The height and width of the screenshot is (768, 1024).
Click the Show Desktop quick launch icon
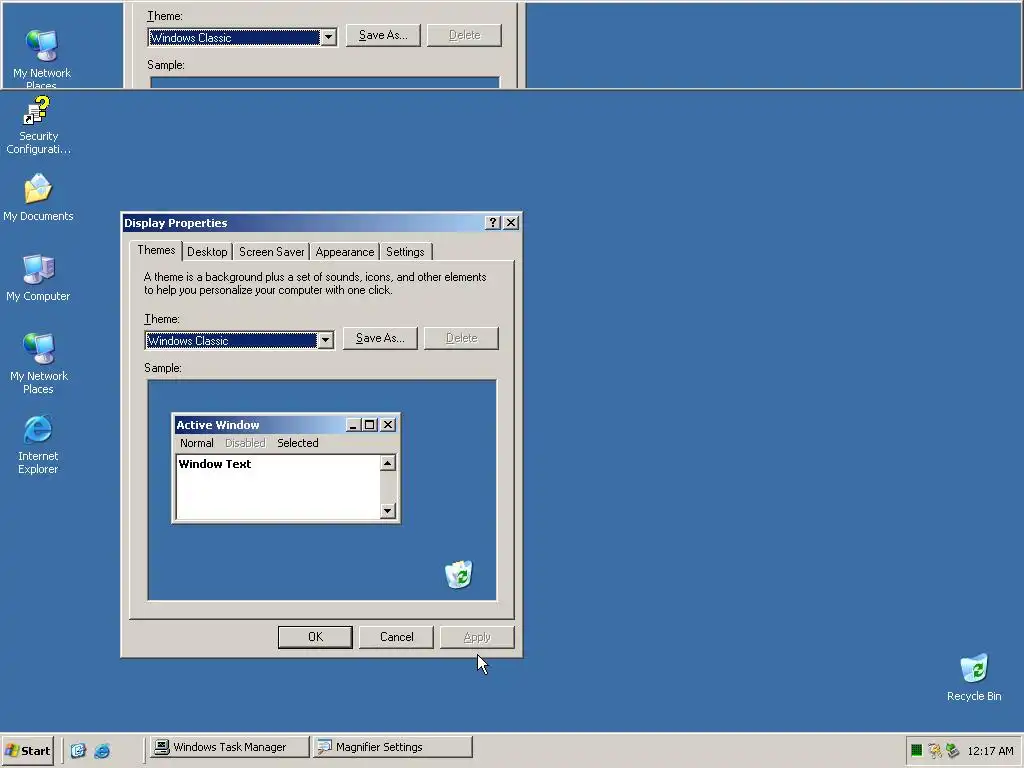78,750
